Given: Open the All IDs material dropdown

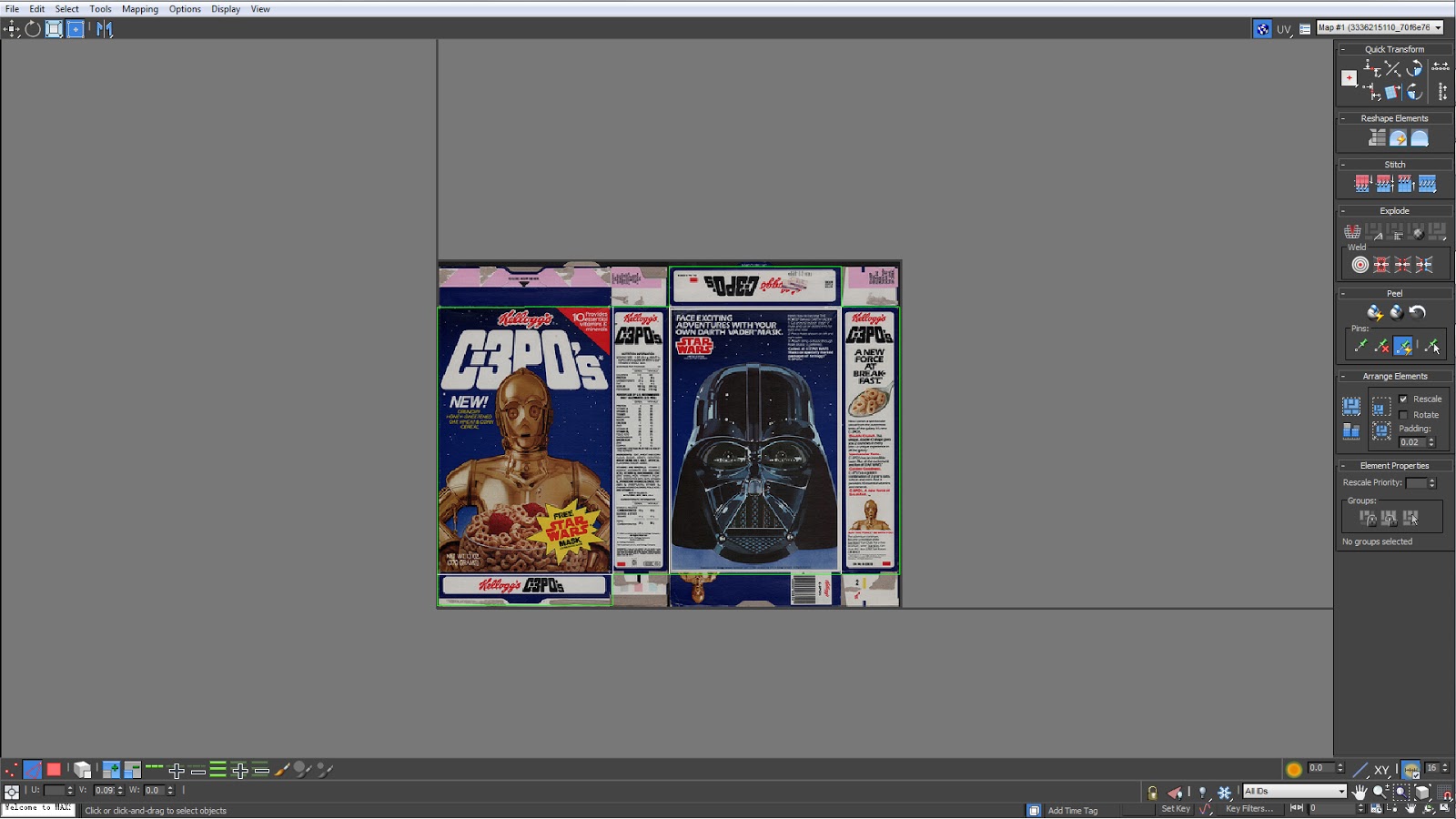Looking at the screenshot, I should pos(1295,792).
